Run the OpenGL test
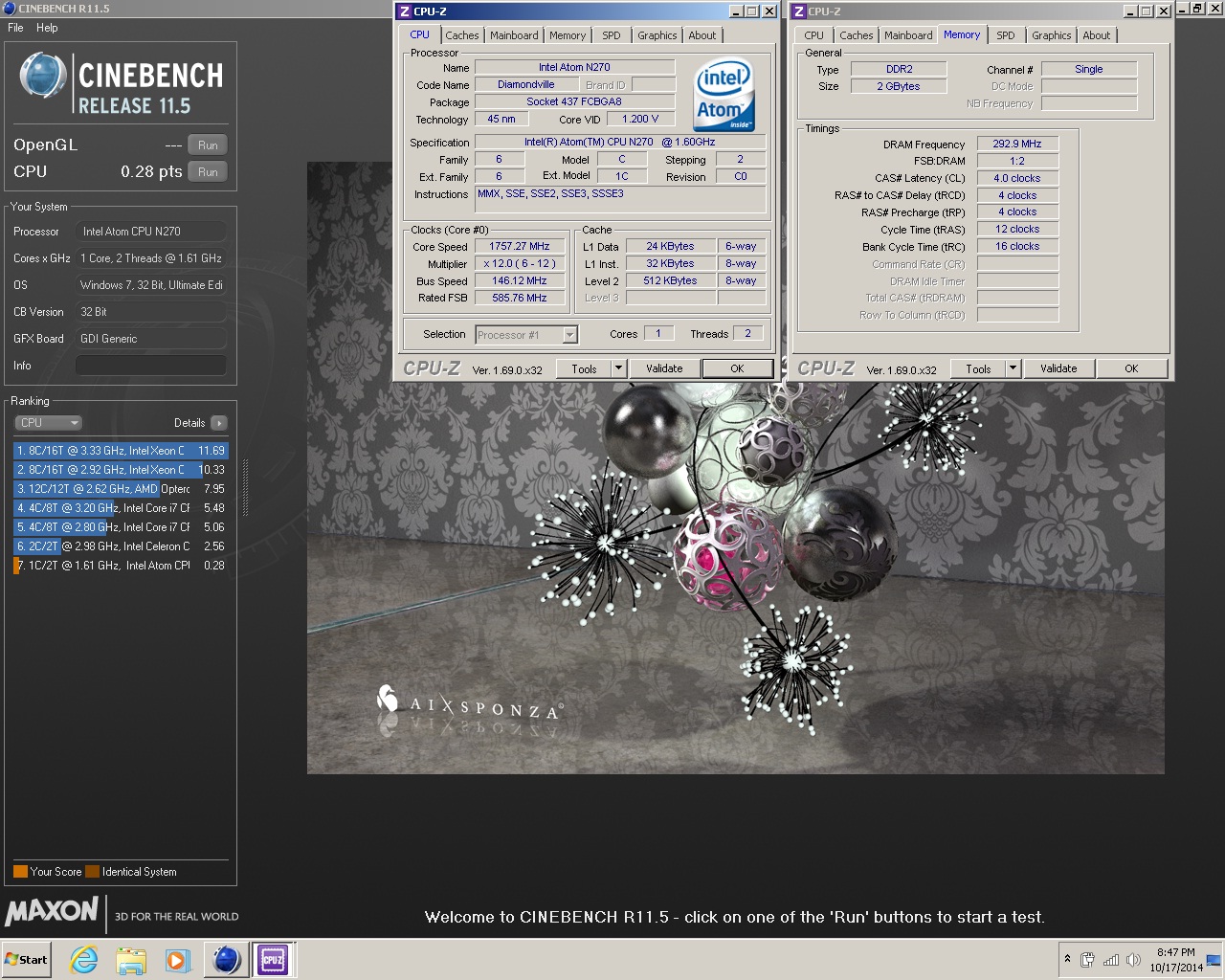 (208, 145)
